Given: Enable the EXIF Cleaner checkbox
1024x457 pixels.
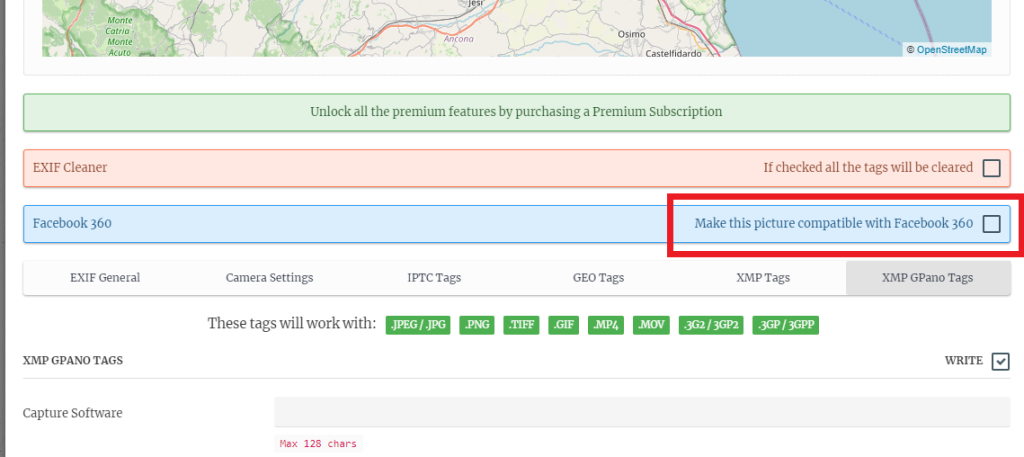Looking at the screenshot, I should [x=991, y=168].
